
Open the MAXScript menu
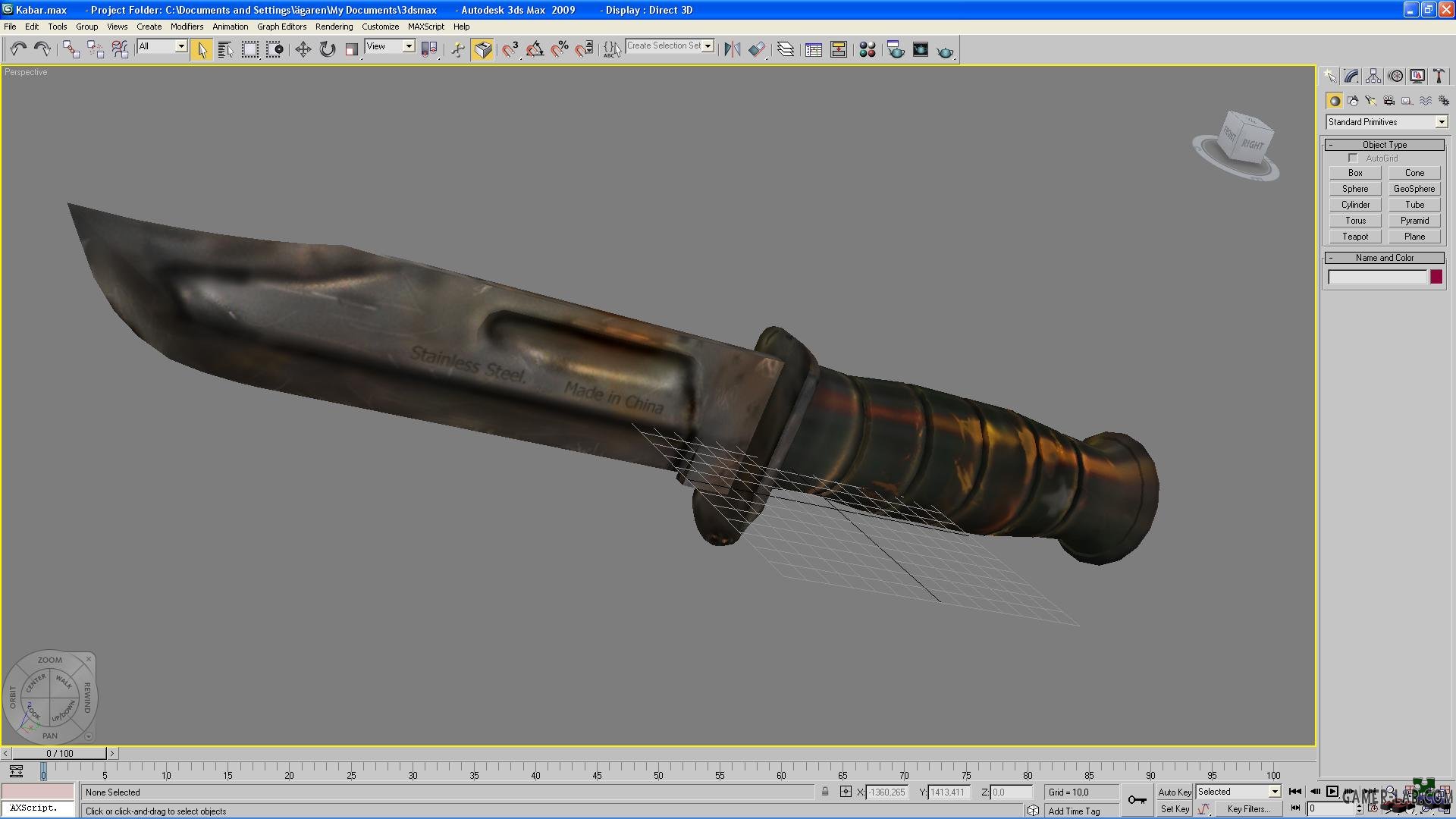tap(425, 27)
